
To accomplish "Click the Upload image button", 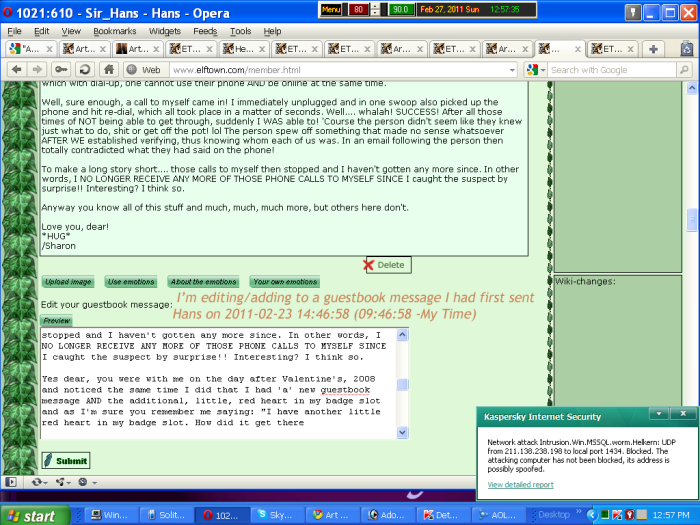I will (x=68, y=282).
